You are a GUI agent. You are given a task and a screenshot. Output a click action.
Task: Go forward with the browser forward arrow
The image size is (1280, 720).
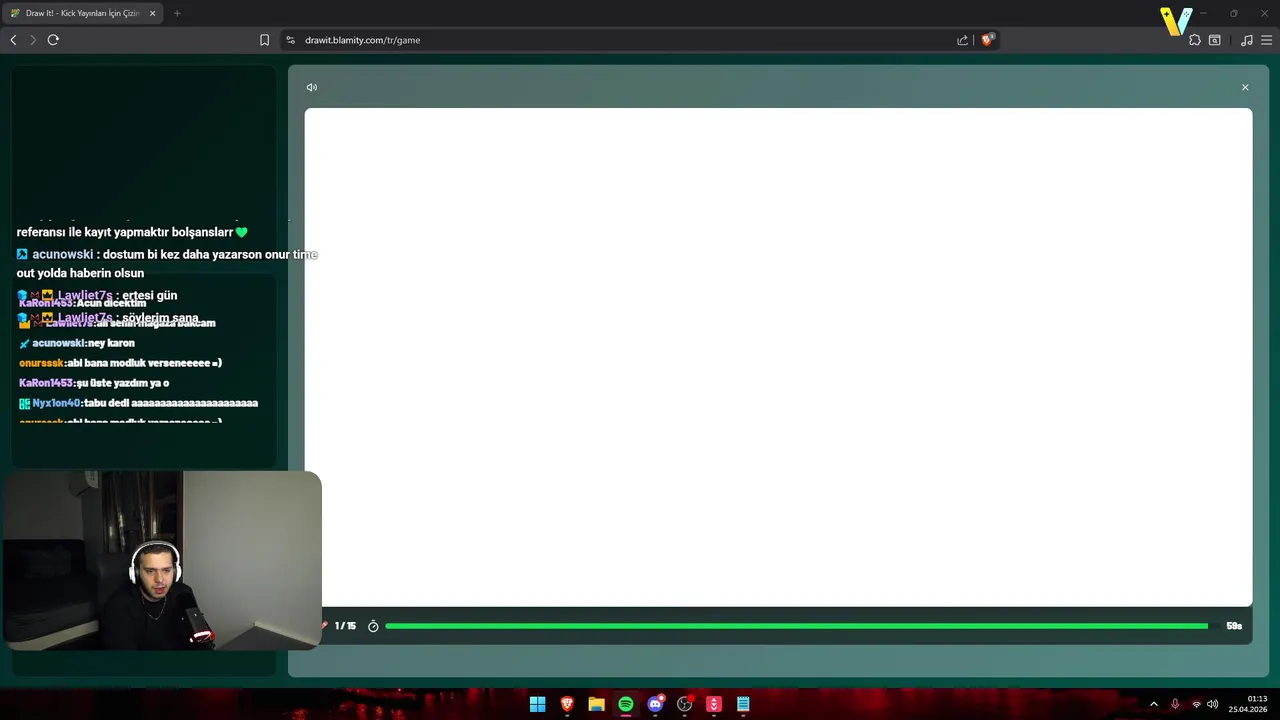click(32, 40)
